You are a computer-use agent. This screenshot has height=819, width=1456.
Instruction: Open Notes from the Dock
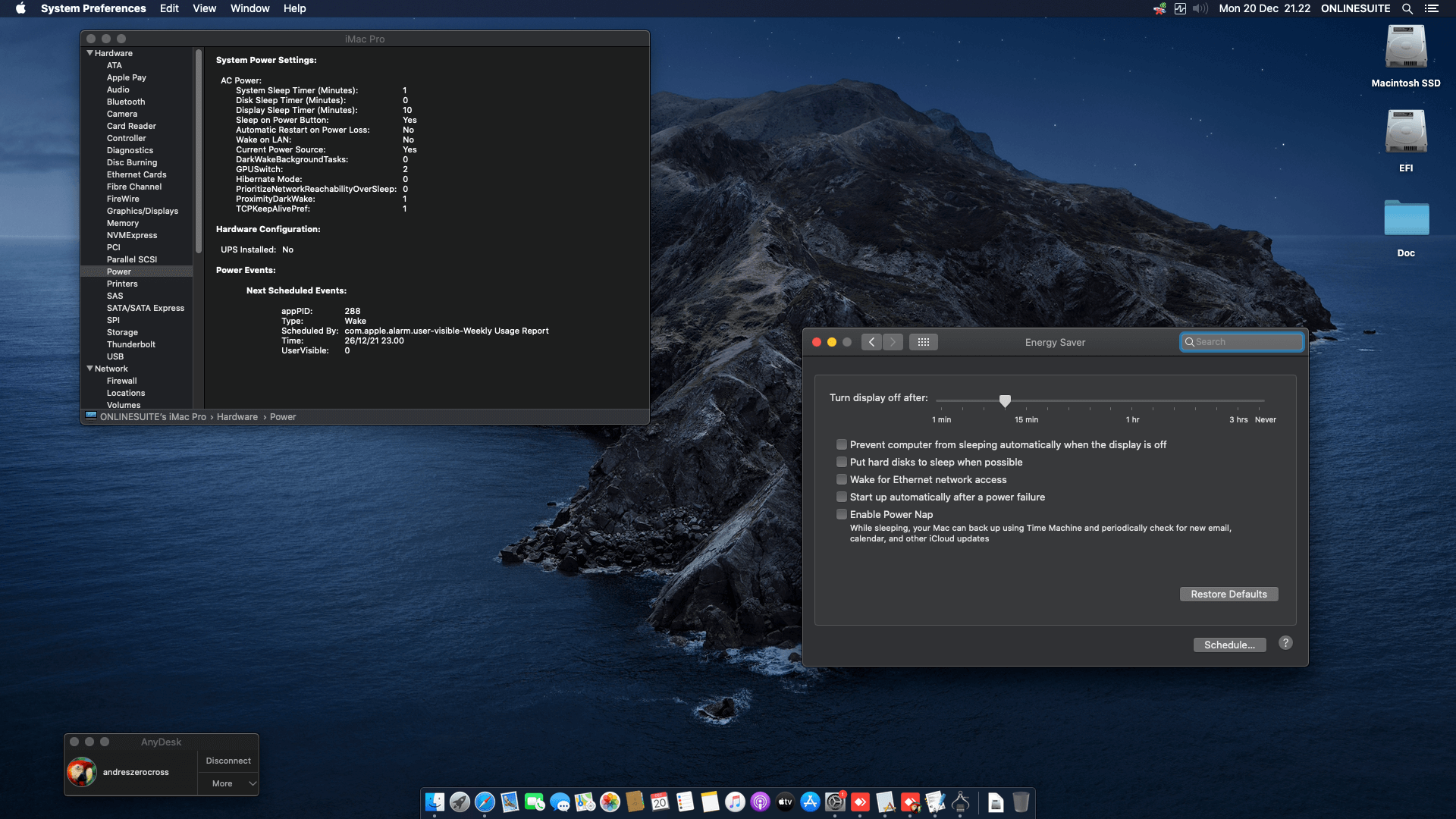click(x=710, y=802)
